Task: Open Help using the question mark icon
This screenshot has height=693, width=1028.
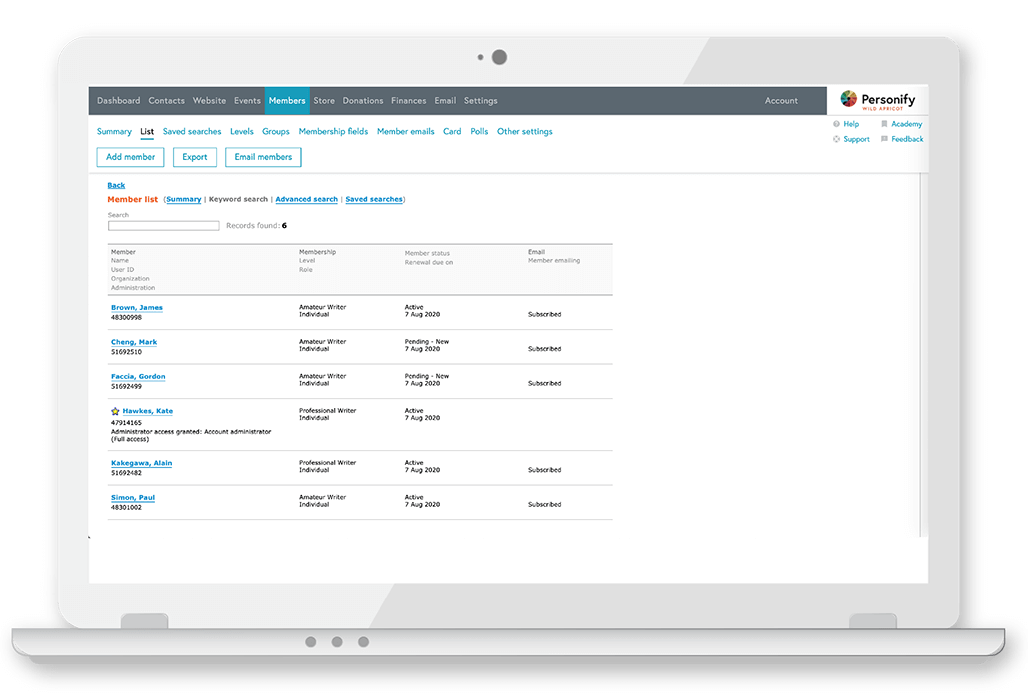Action: pyautogui.click(x=837, y=124)
